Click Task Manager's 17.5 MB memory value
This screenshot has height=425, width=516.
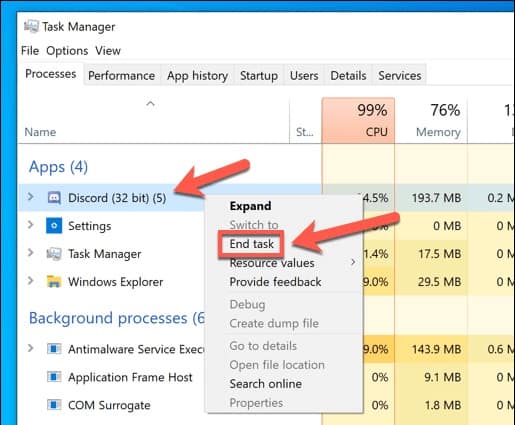(440, 254)
